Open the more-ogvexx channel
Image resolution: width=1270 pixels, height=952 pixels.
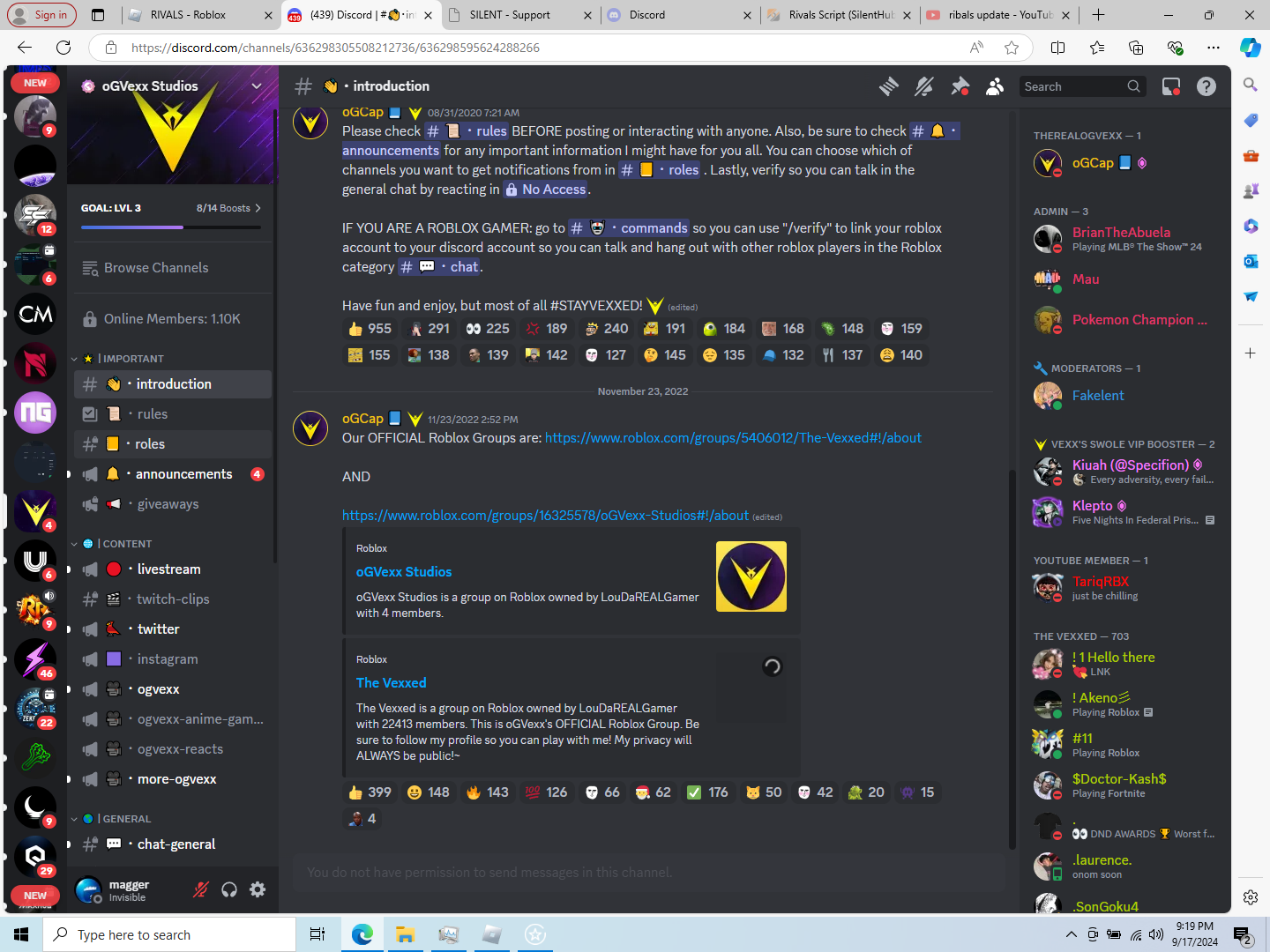tap(173, 779)
